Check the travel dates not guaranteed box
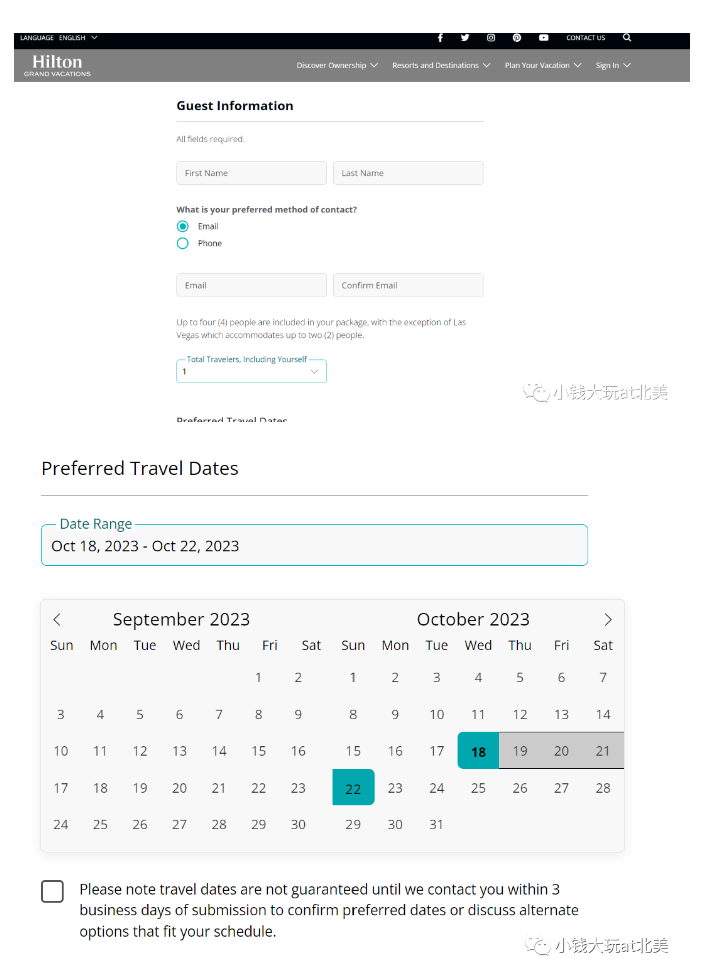722x974 pixels. click(x=53, y=891)
